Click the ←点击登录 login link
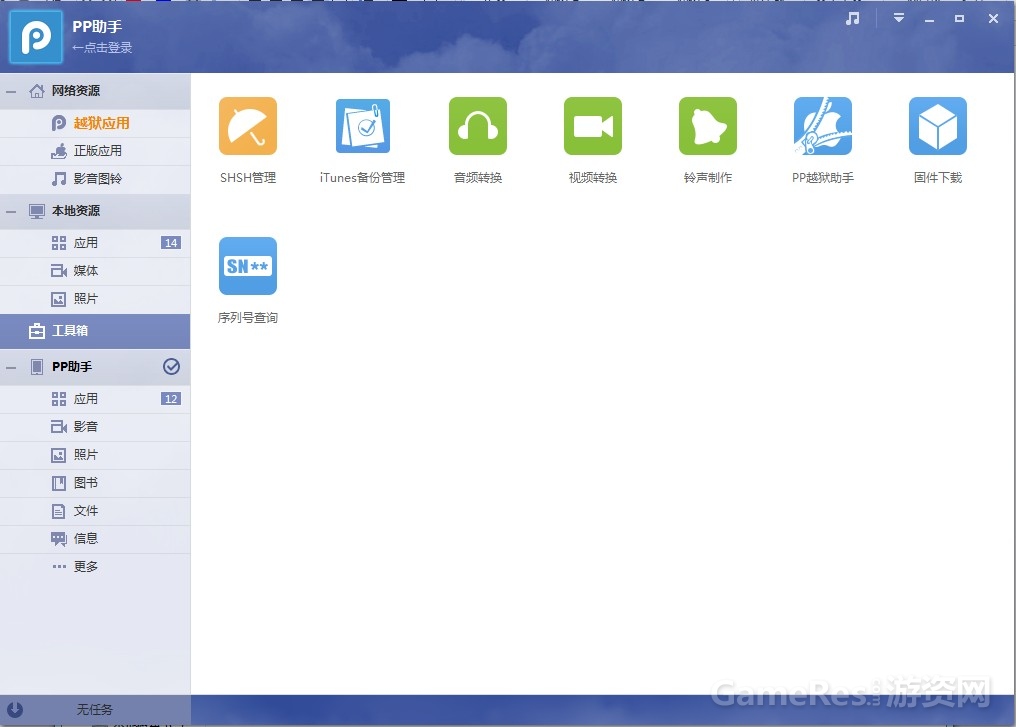Screen dimensions: 1016x727 click(x=102, y=47)
